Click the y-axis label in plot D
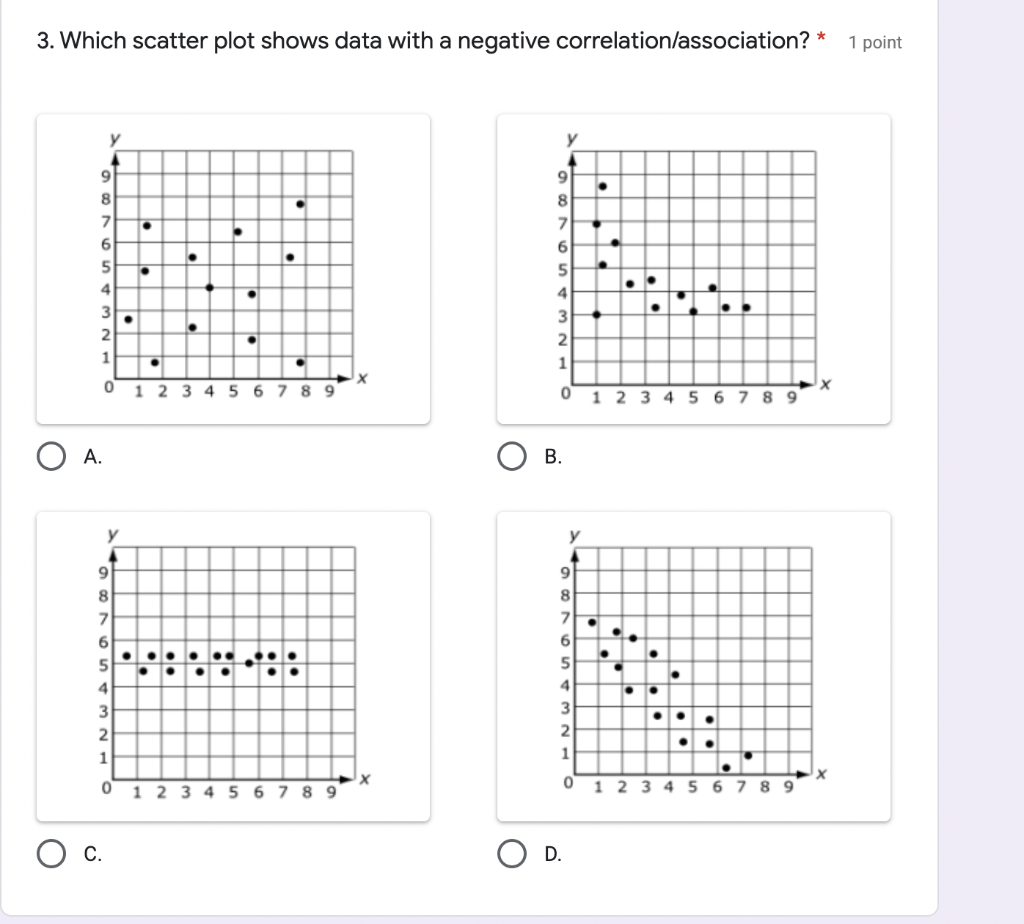 tap(573, 536)
